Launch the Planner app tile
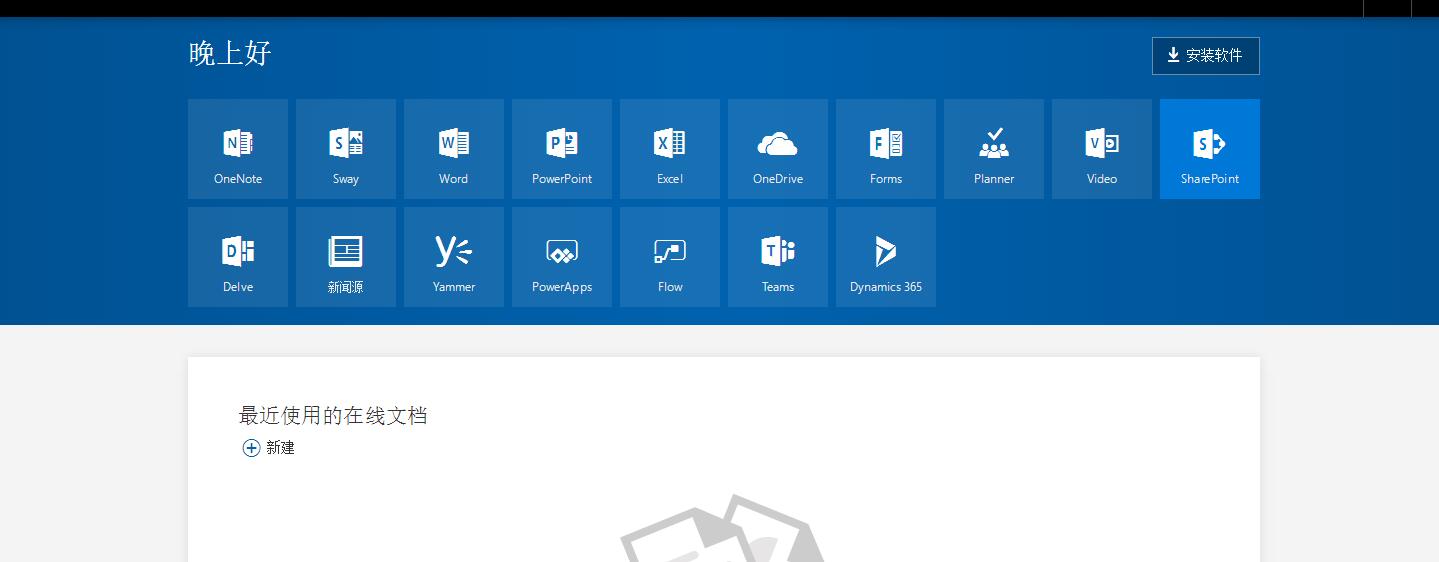The height and width of the screenshot is (562, 1439). (x=994, y=149)
